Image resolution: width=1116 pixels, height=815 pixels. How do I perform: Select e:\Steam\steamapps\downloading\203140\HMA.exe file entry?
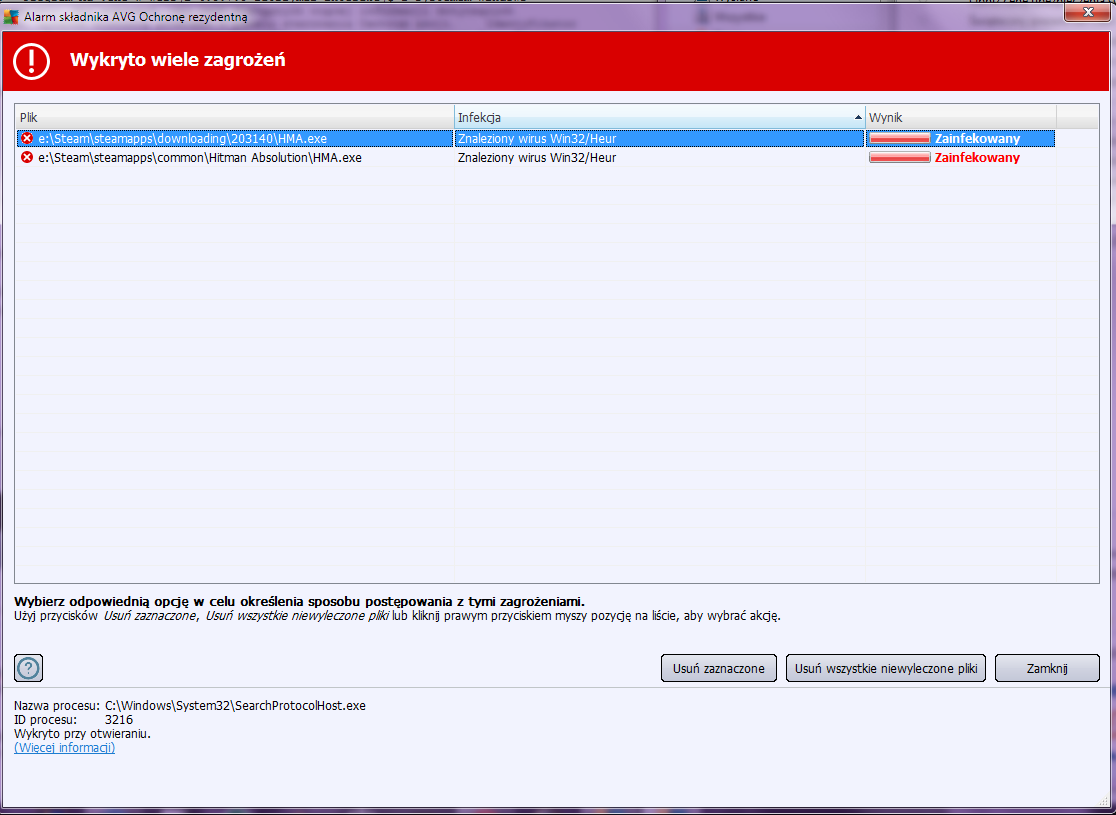[x=183, y=139]
